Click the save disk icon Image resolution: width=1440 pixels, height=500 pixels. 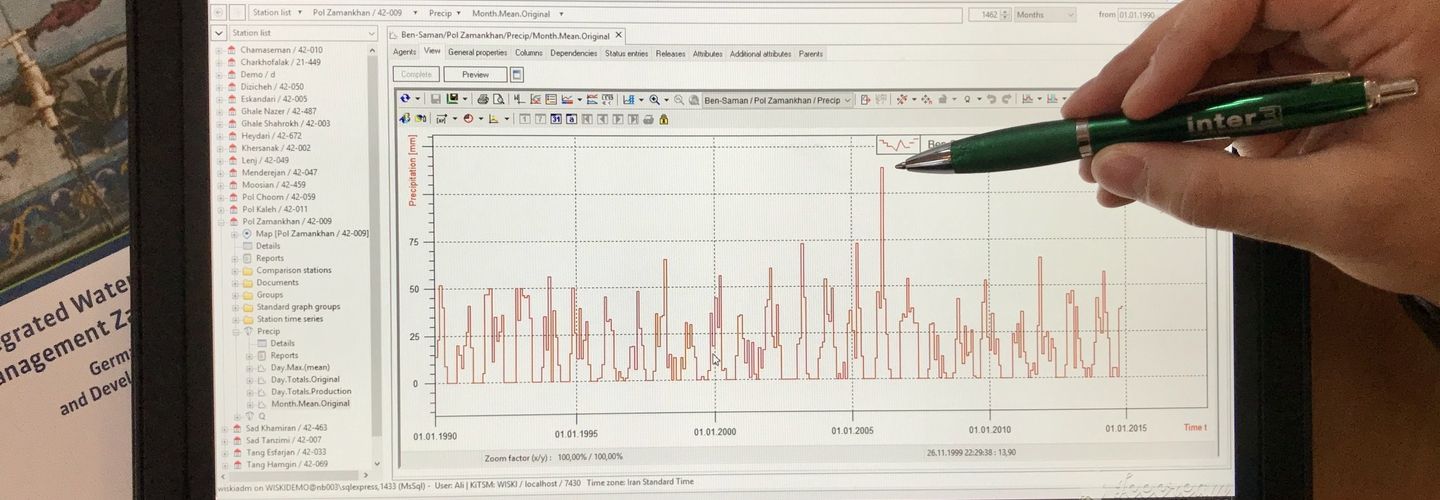click(x=435, y=99)
